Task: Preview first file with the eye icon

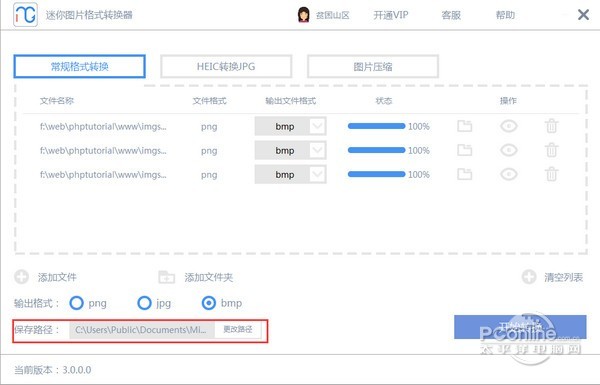Action: [509, 126]
